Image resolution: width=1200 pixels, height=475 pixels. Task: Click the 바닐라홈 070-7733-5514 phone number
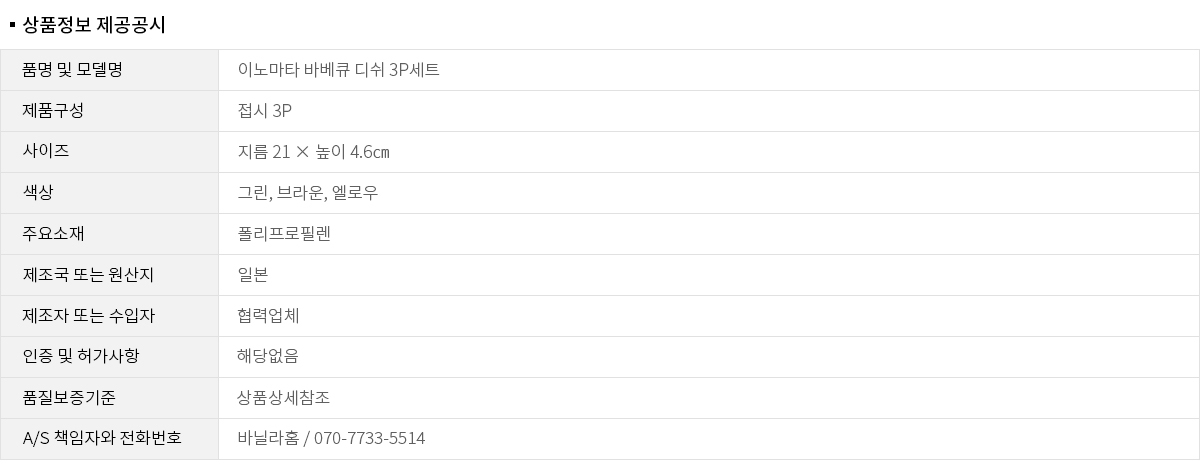[x=331, y=439]
